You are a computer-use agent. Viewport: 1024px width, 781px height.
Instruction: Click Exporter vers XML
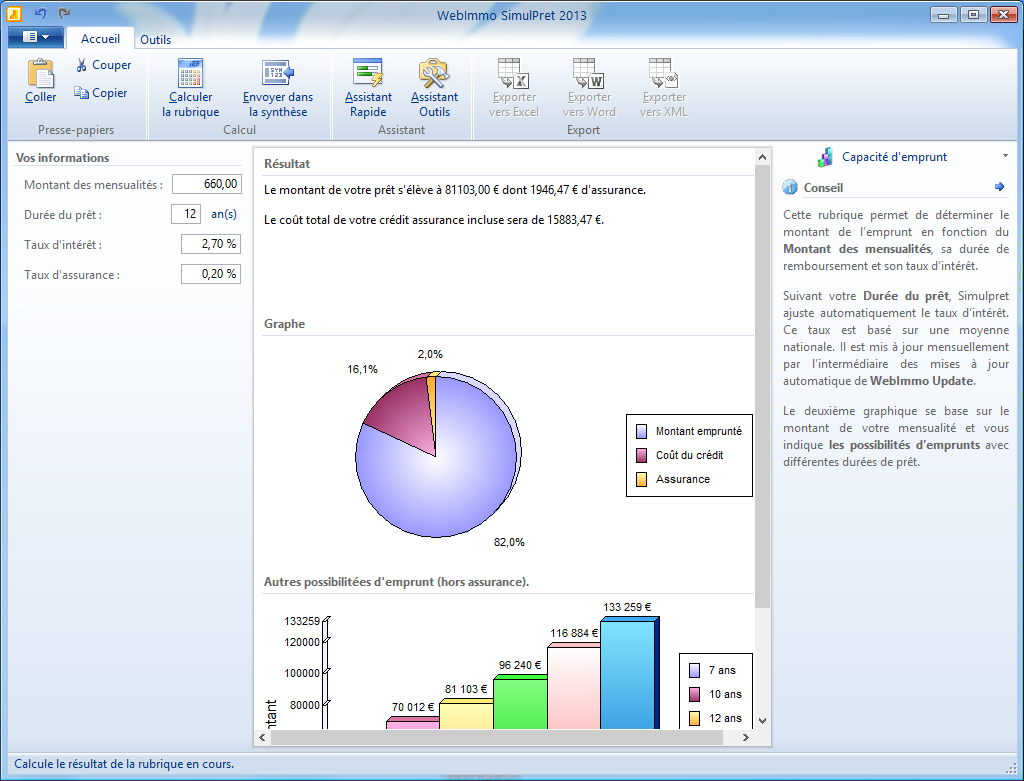[664, 88]
